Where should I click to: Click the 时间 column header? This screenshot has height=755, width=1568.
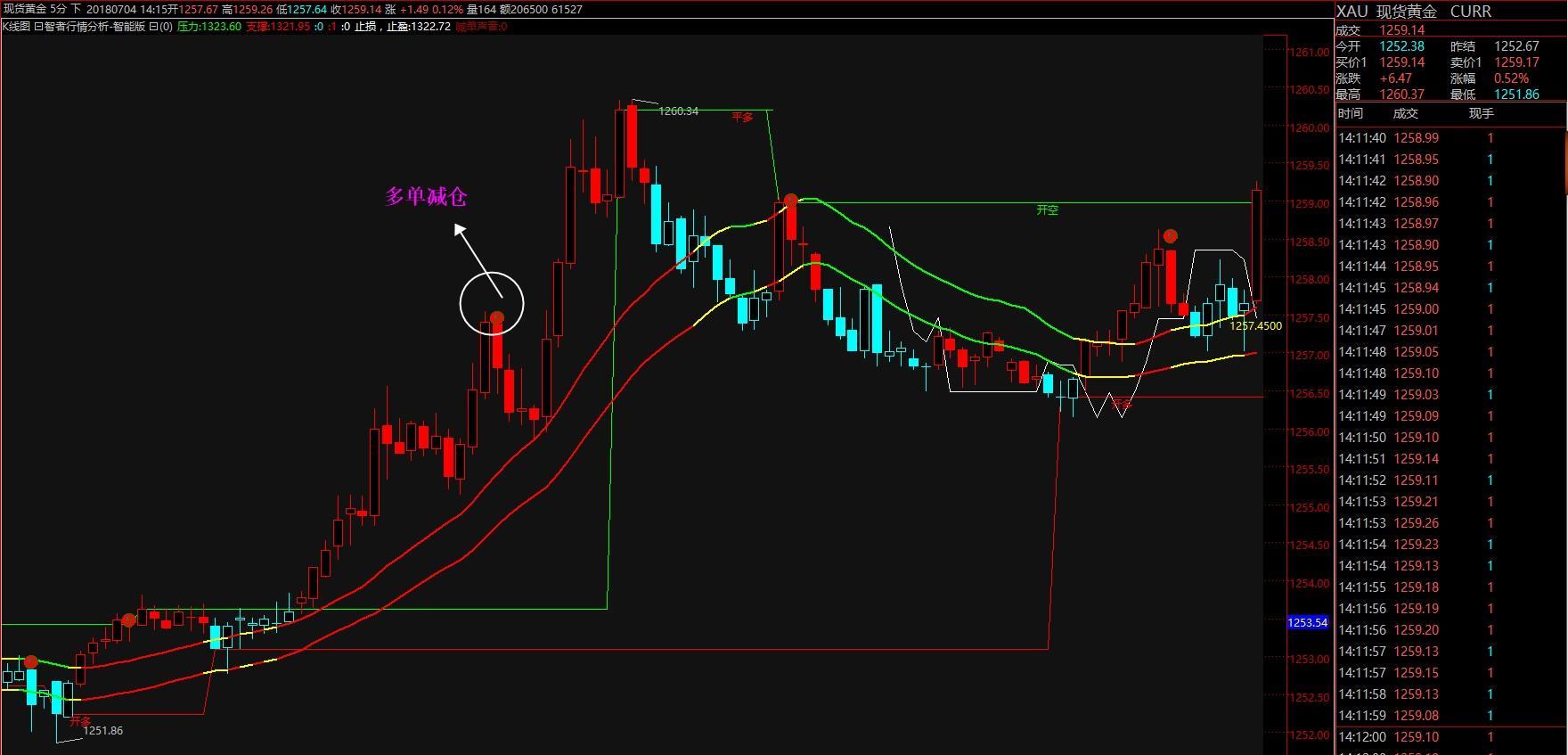pyautogui.click(x=1350, y=113)
